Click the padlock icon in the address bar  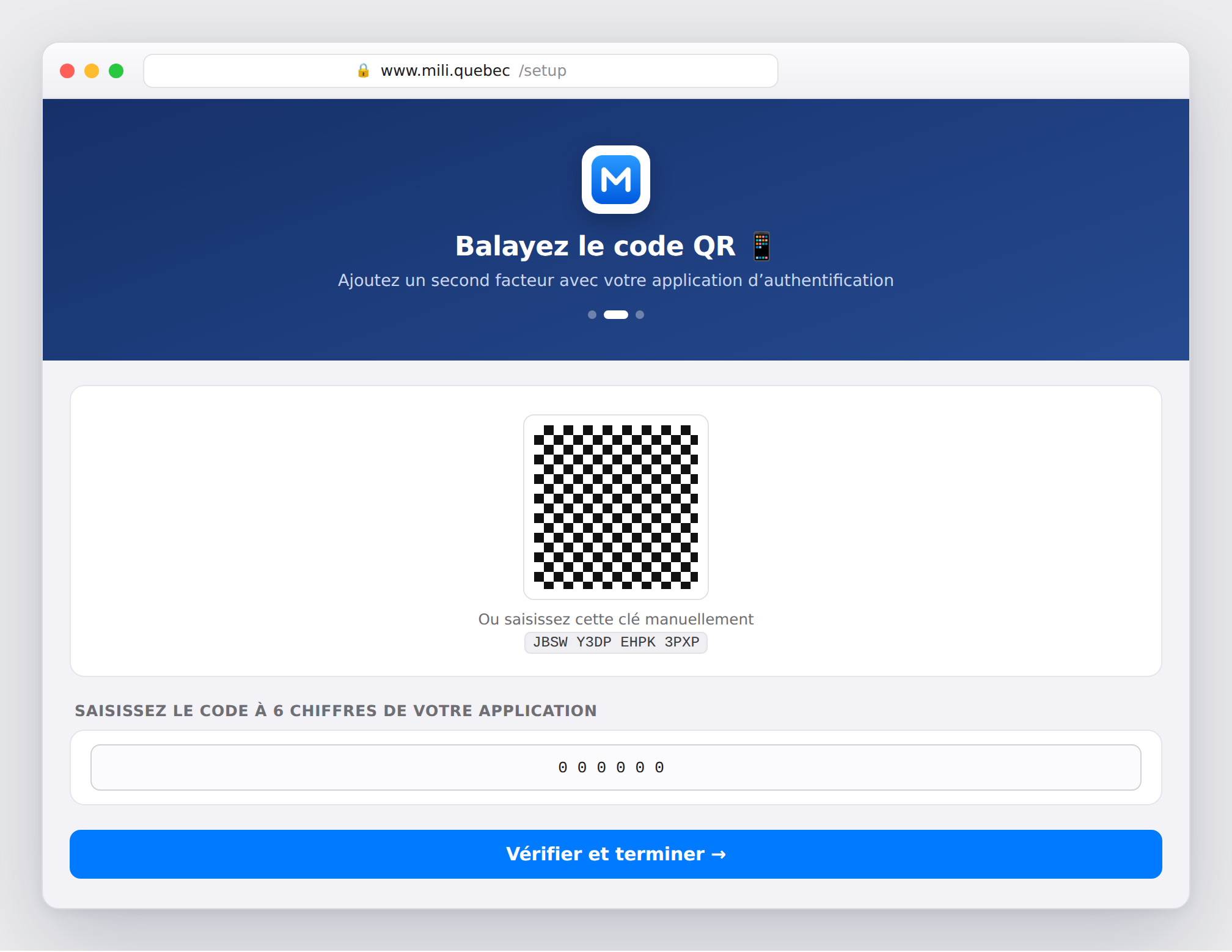(x=363, y=71)
